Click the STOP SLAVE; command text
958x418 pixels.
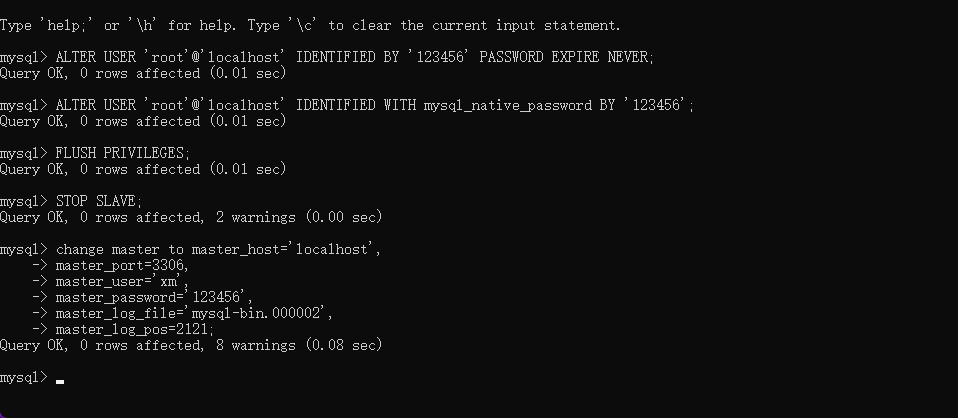tap(99, 201)
